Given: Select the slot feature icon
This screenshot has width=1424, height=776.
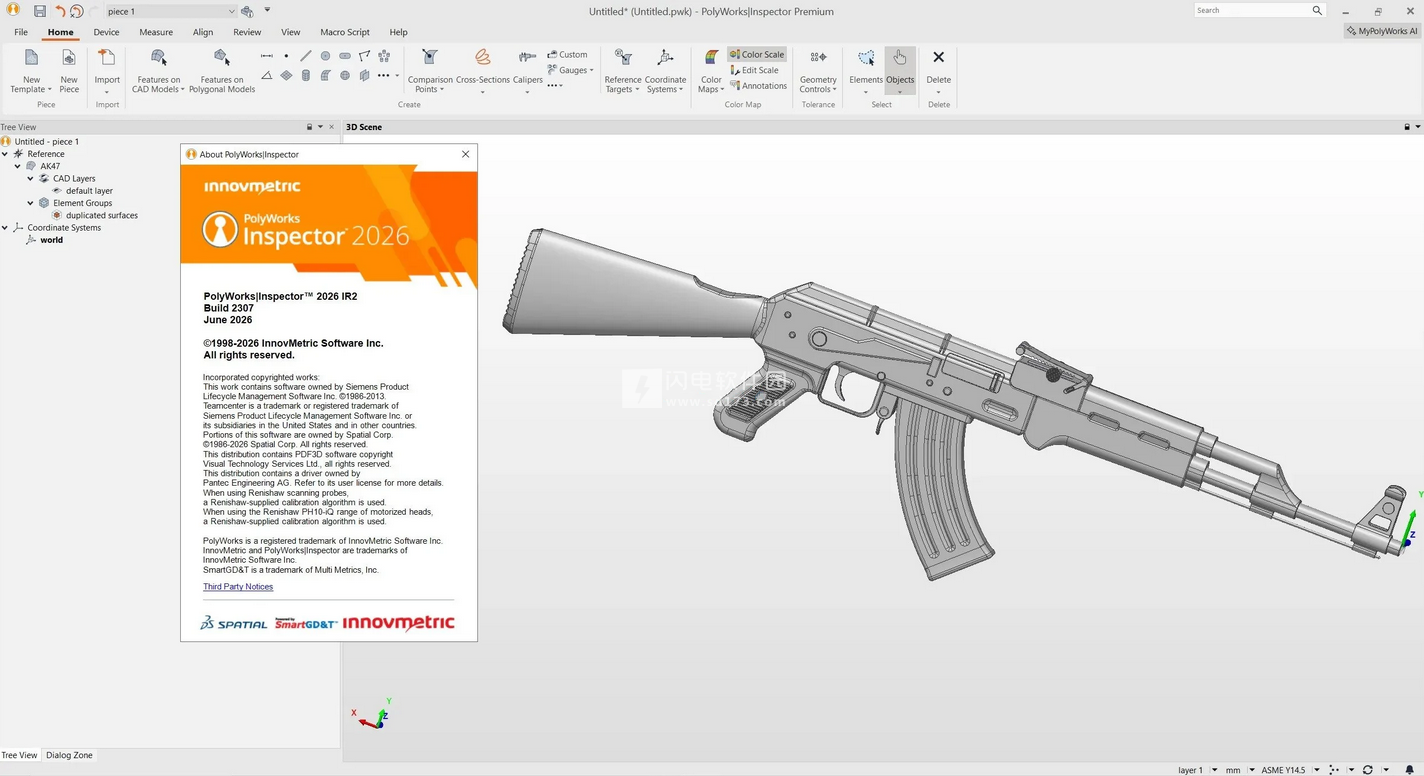Looking at the screenshot, I should click(345, 56).
